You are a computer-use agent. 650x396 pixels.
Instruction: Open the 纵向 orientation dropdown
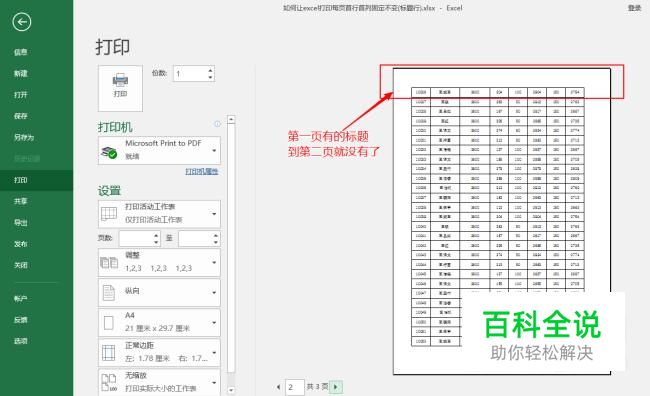(160, 292)
